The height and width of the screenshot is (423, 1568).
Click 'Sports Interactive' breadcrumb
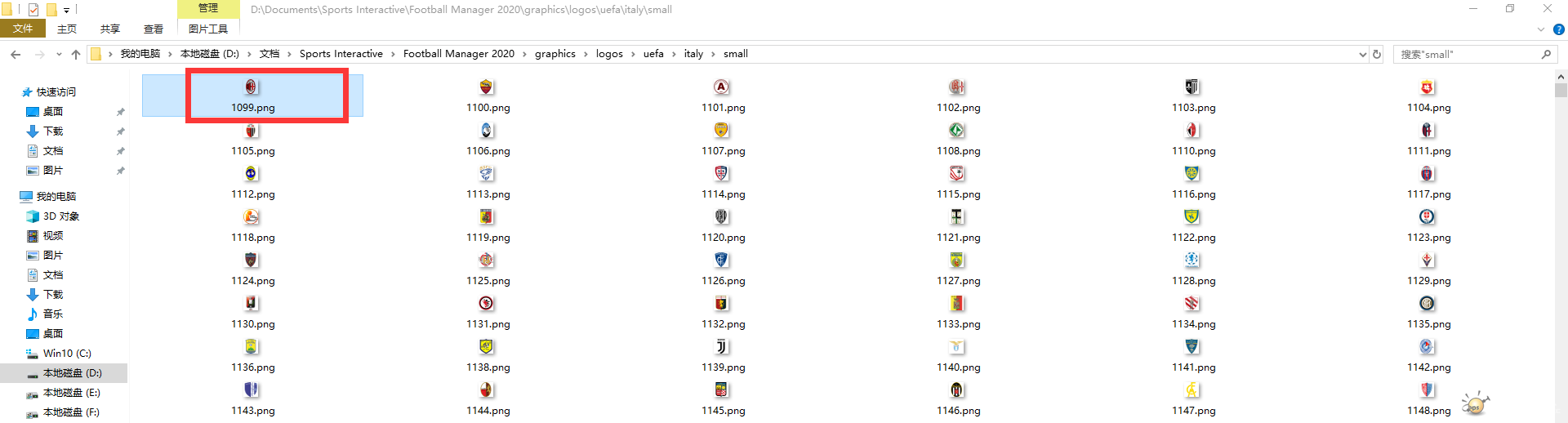(341, 54)
